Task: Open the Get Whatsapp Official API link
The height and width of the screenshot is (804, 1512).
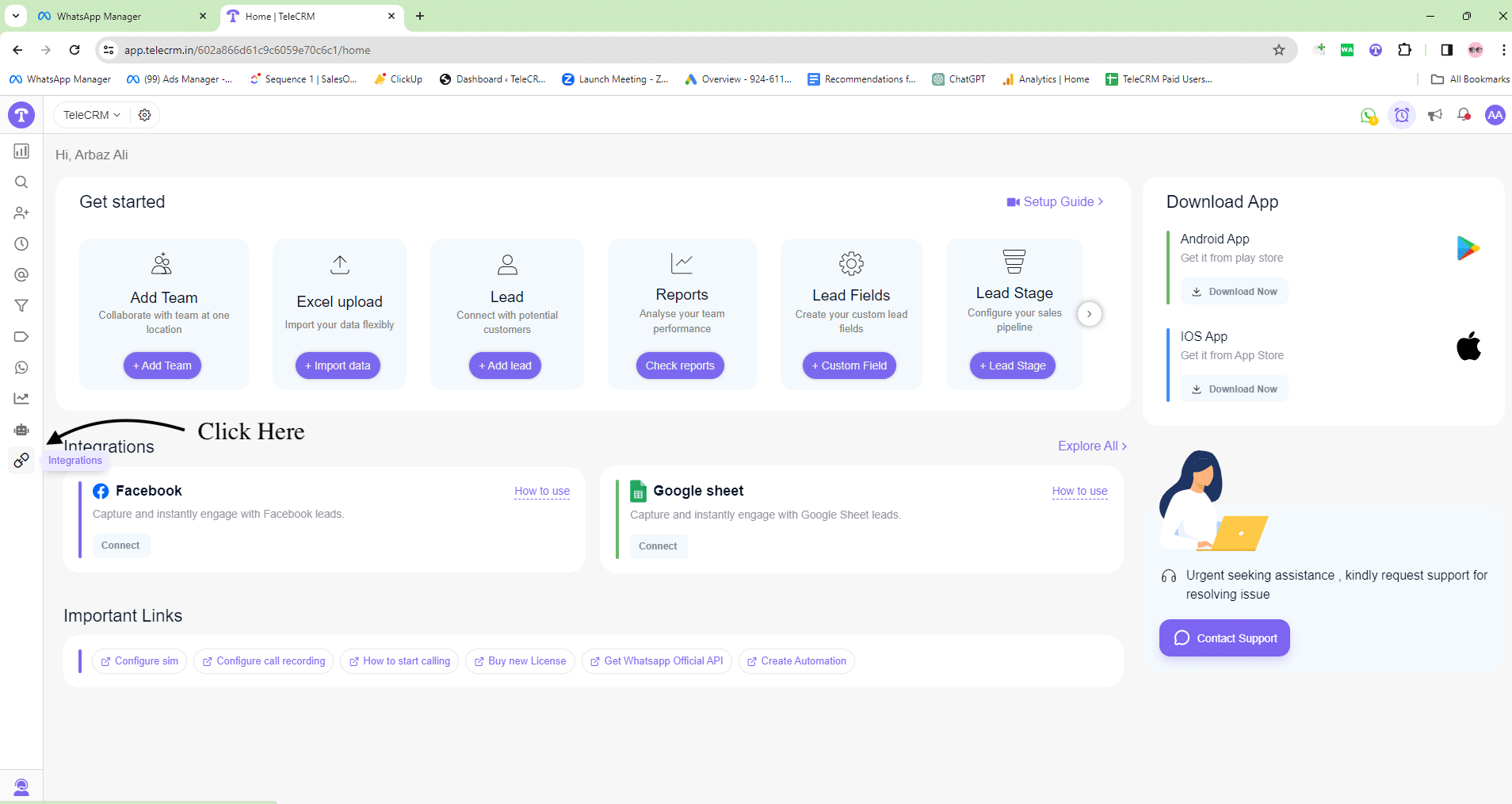Action: pos(656,661)
